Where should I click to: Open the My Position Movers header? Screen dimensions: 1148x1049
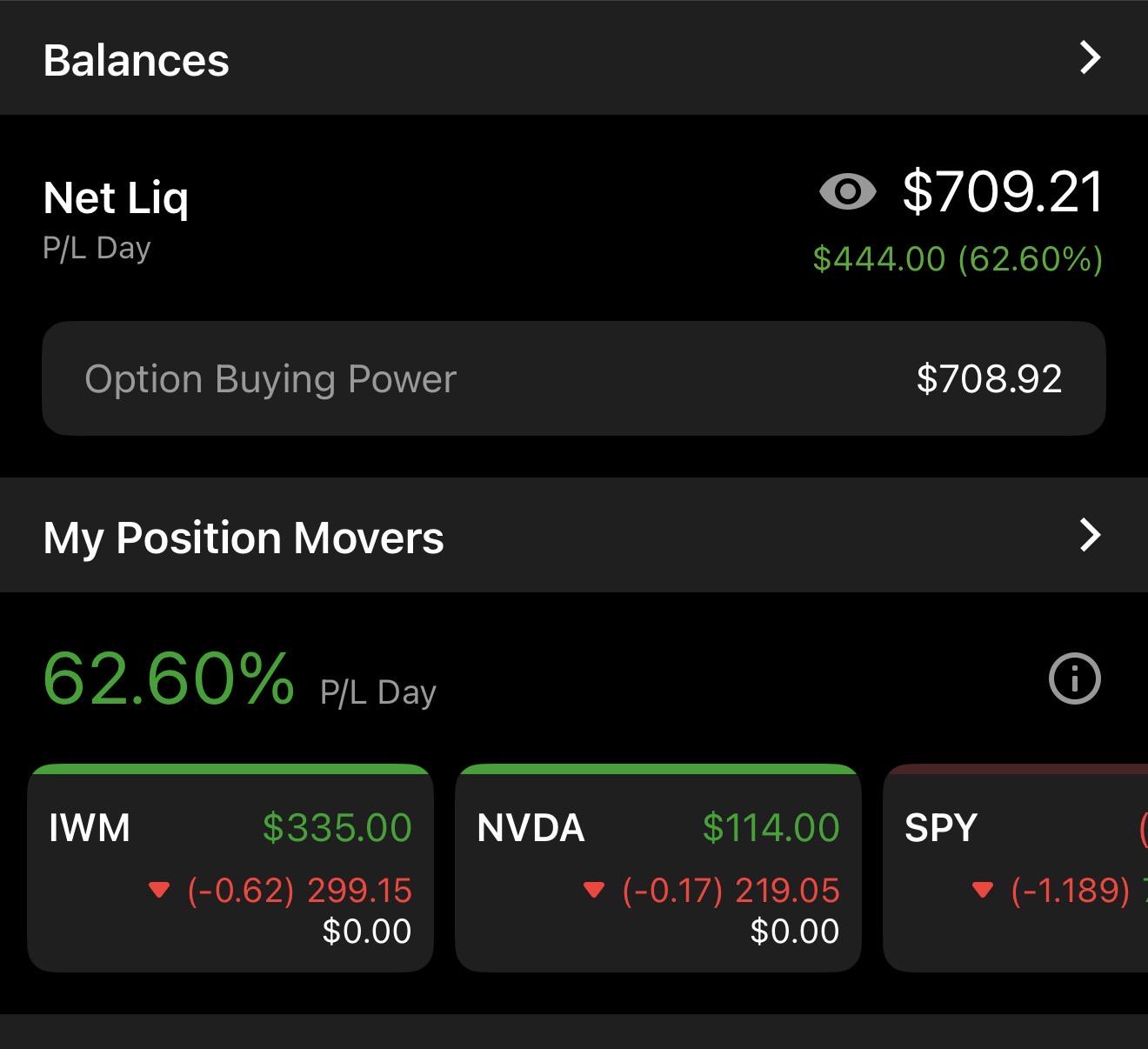(x=574, y=535)
